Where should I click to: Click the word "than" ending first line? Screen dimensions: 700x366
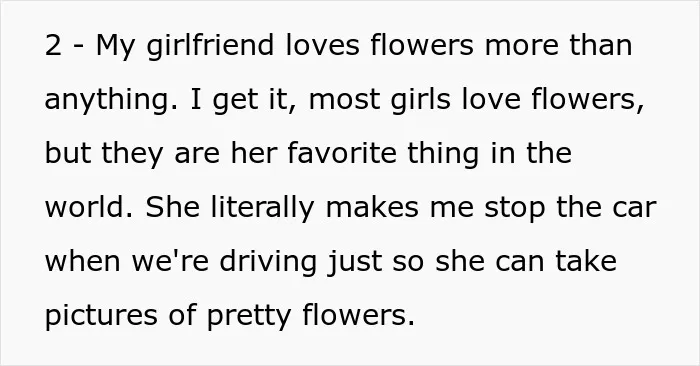[601, 45]
